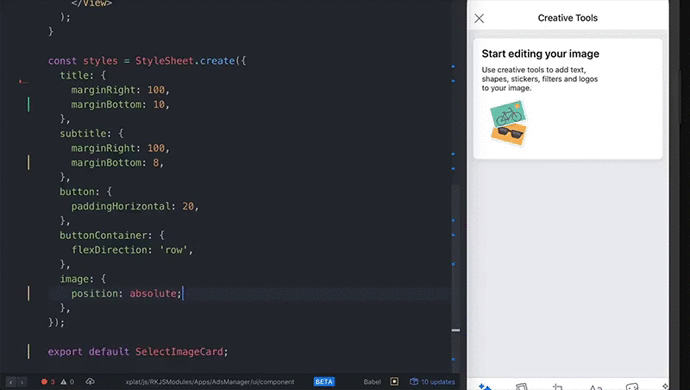Image resolution: width=690 pixels, height=390 pixels.
Task: Click the line 'subtitle: {'
Action: pos(92,133)
